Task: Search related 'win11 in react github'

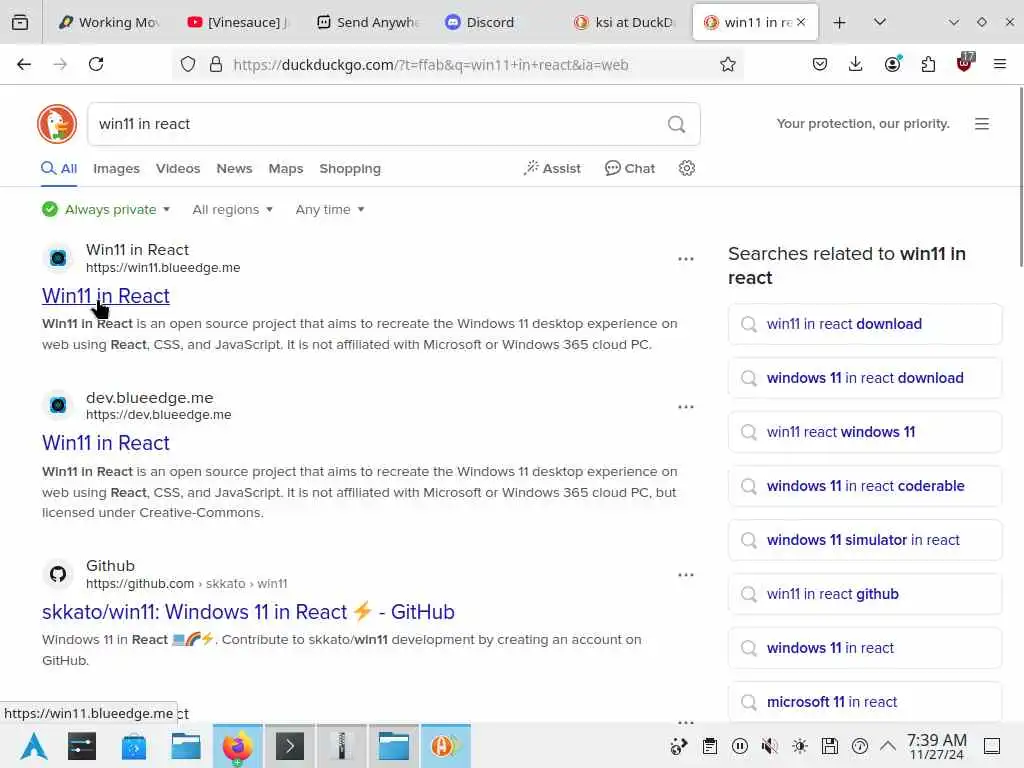Action: click(865, 594)
